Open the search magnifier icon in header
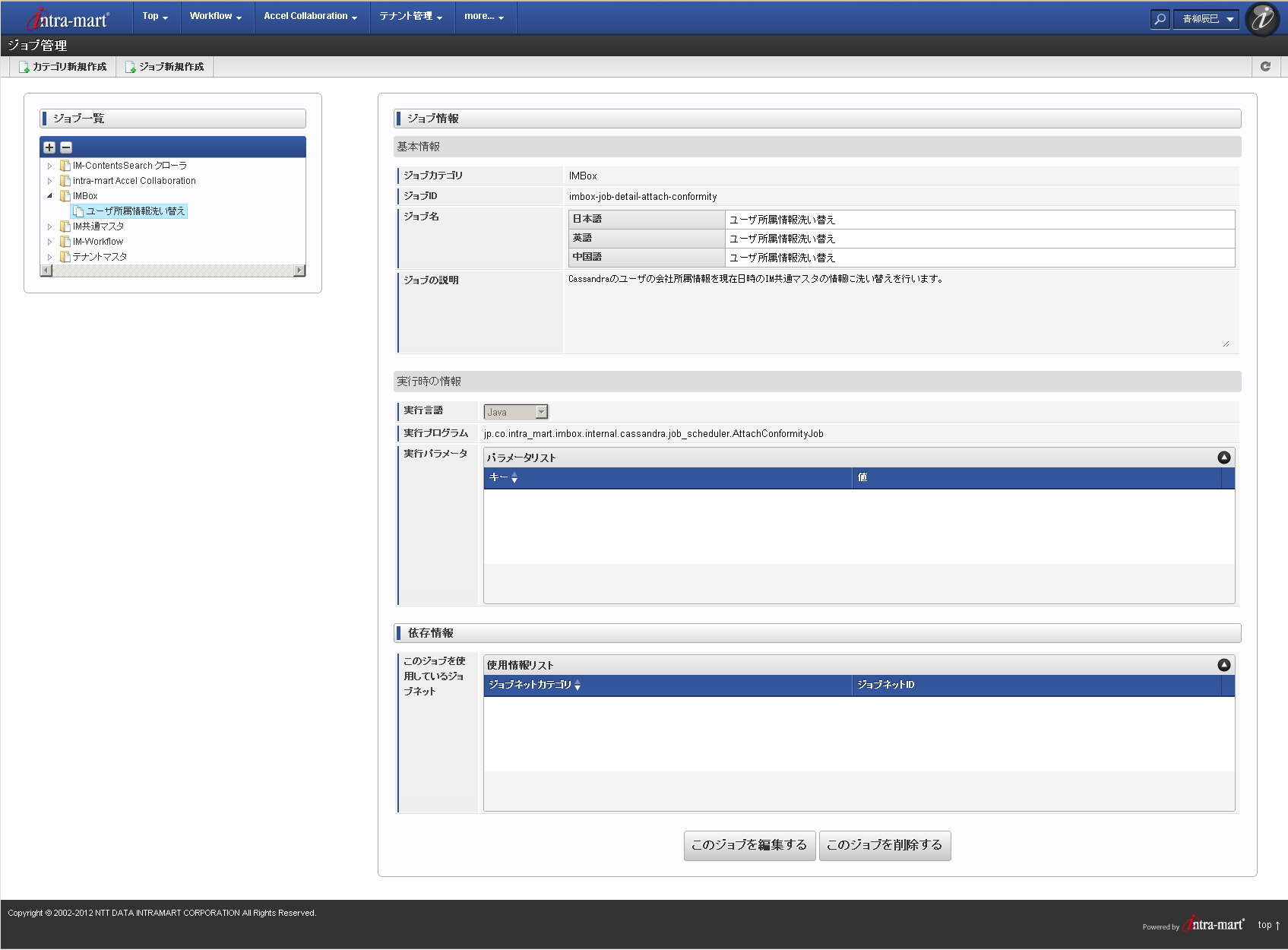Screen dimensions: 1288x950 1160,19
